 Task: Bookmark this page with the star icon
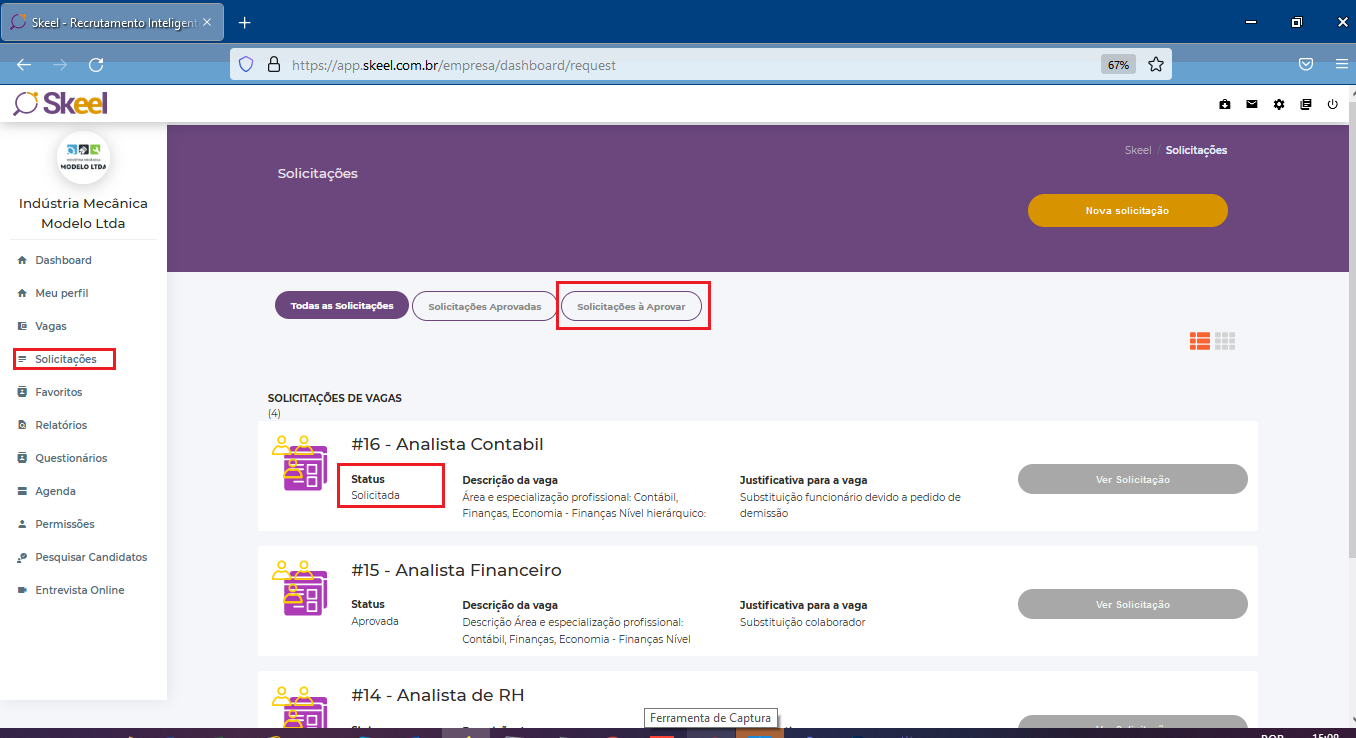(x=1156, y=65)
